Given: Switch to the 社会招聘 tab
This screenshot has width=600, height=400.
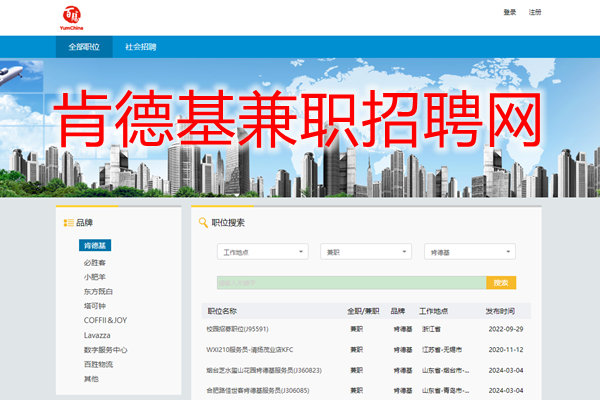Looking at the screenshot, I should point(140,47).
